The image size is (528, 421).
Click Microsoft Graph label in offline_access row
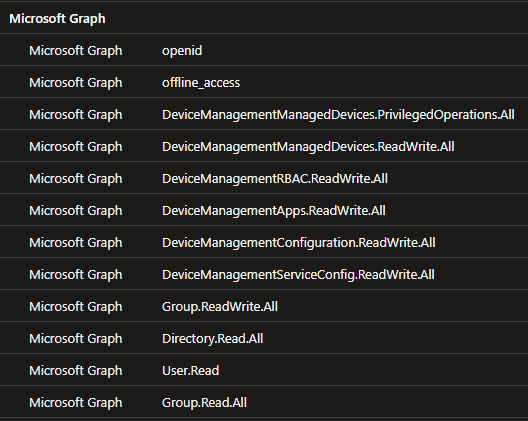pos(76,83)
